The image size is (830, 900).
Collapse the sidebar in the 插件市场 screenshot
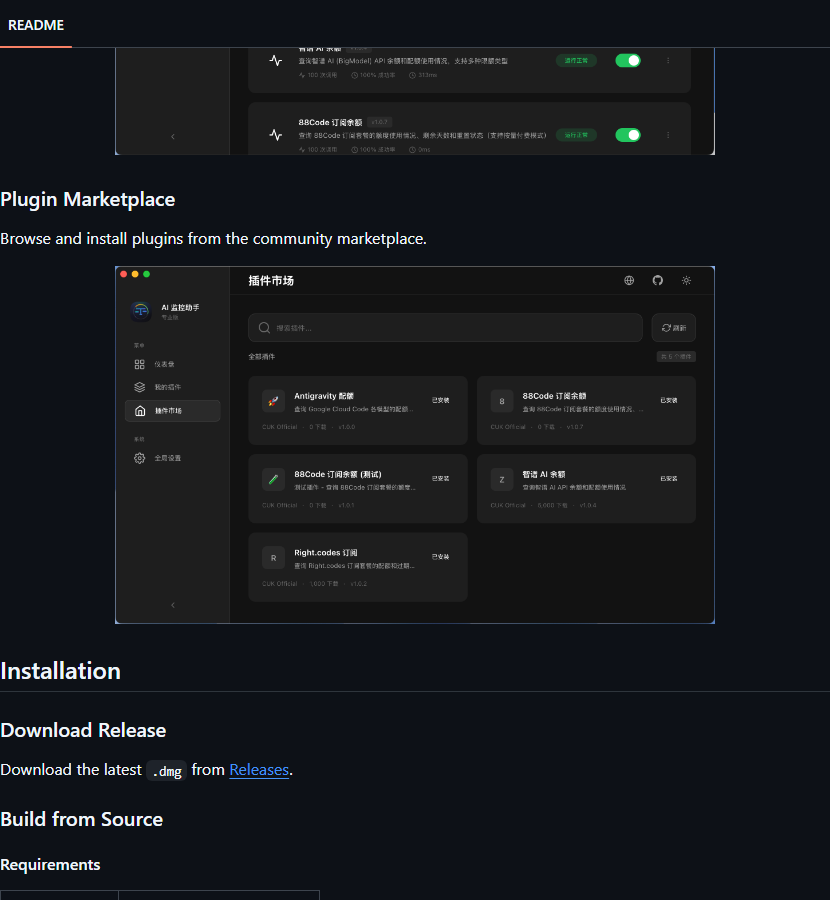[173, 605]
